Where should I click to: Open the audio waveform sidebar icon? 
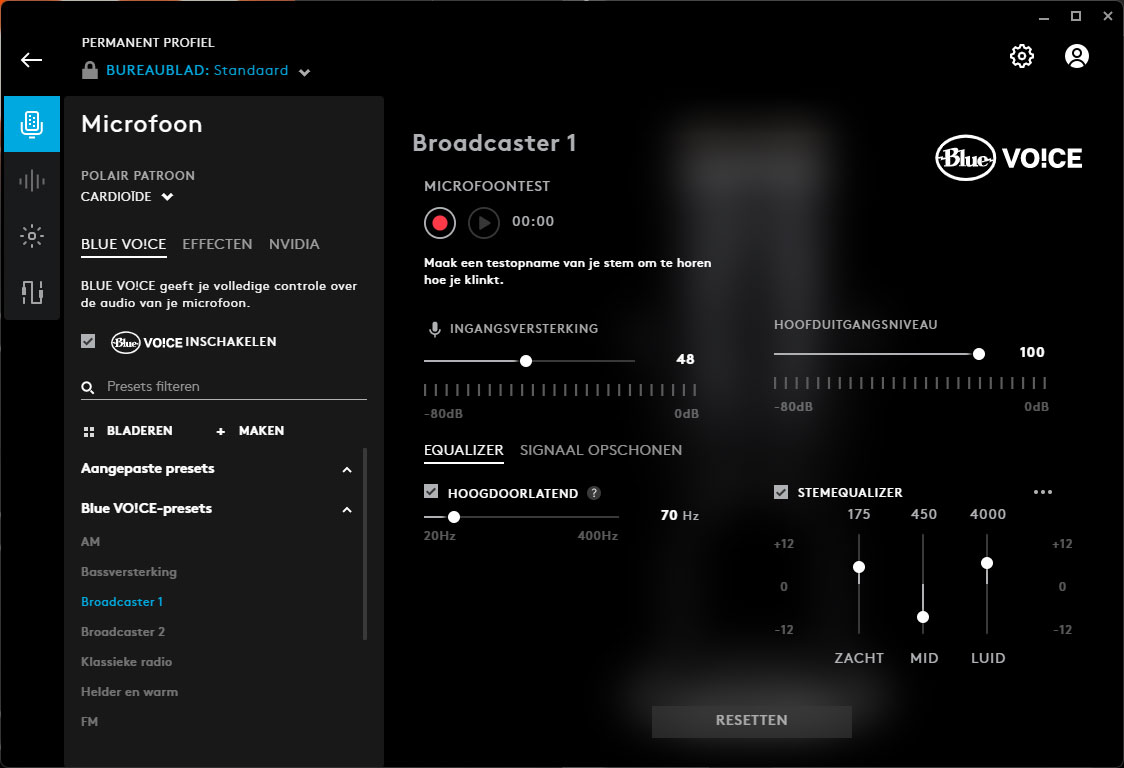tap(32, 180)
